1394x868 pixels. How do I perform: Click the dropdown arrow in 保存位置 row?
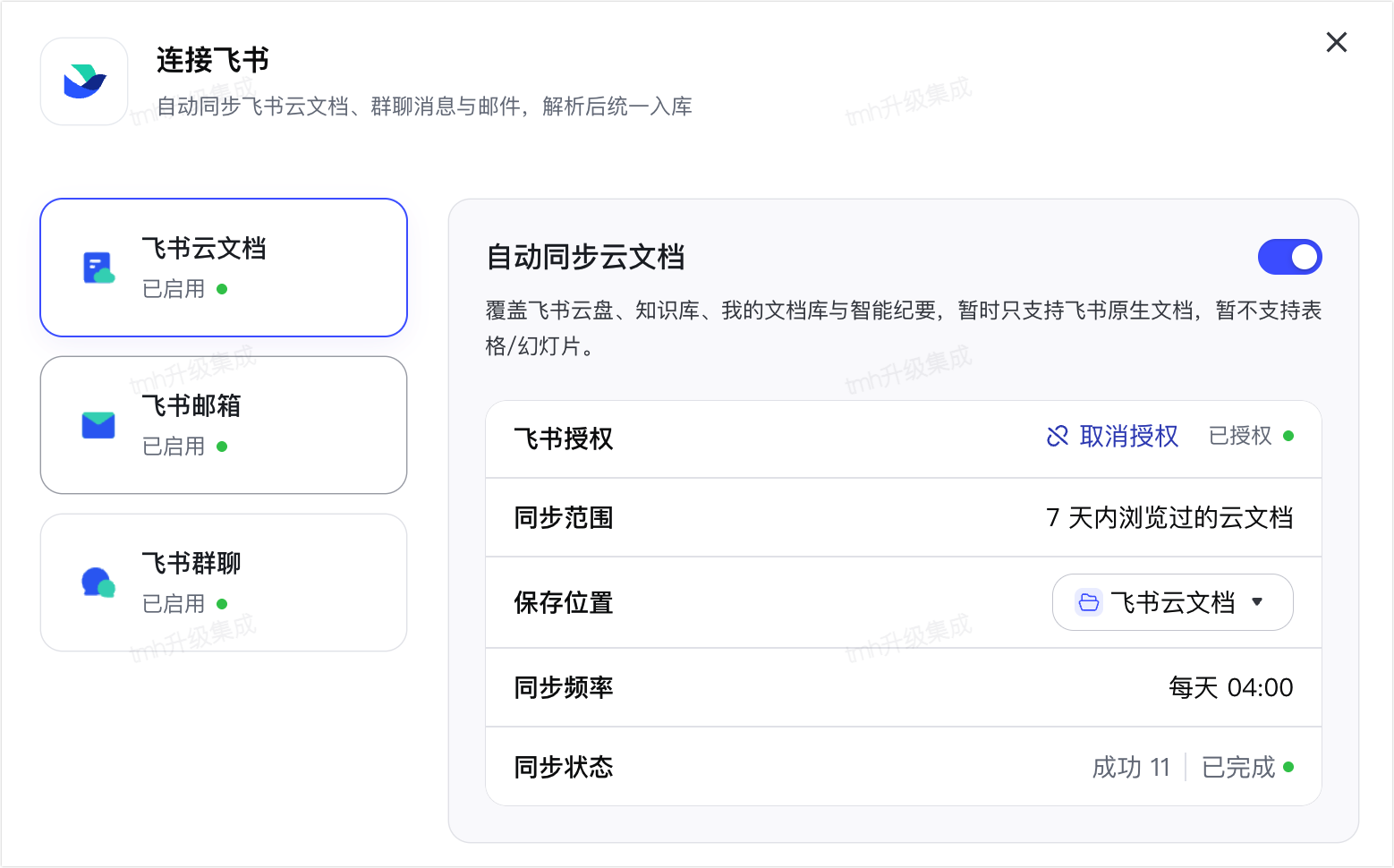click(1257, 602)
